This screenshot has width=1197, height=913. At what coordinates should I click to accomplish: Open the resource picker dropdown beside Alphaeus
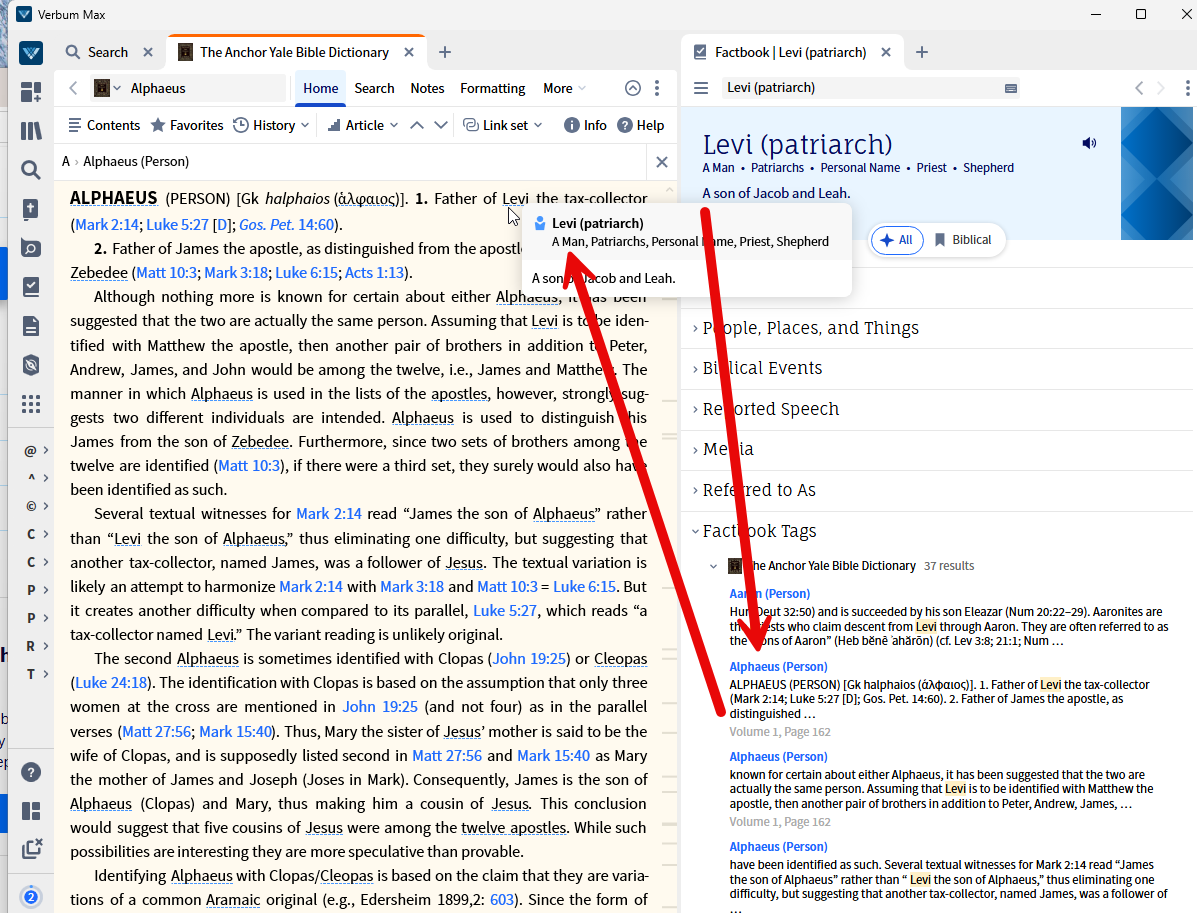(108, 88)
